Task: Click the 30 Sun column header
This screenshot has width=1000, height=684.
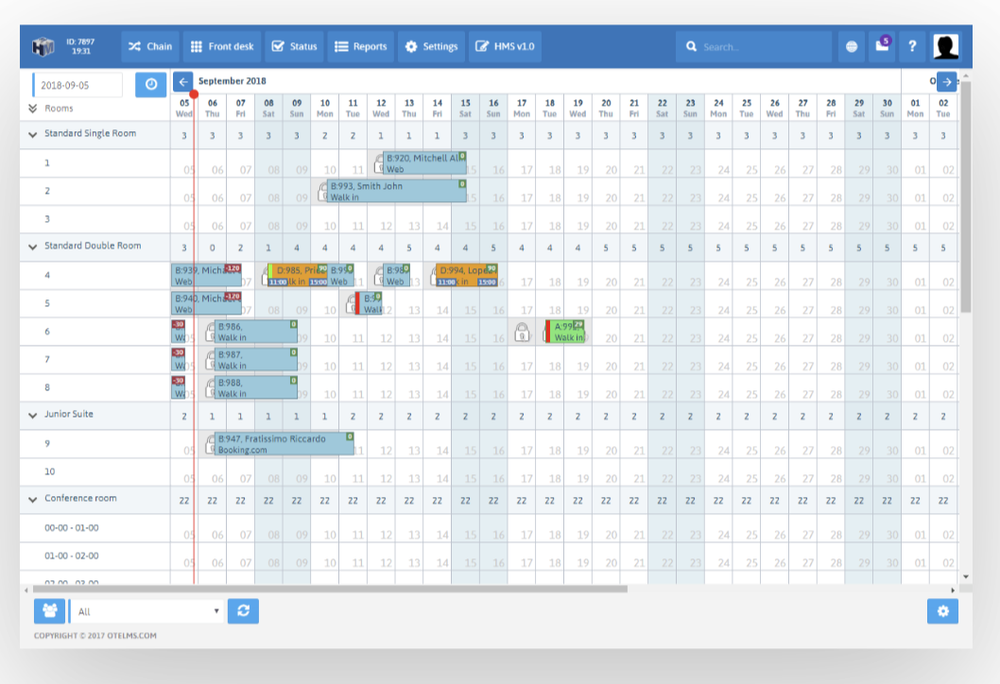Action: point(887,108)
